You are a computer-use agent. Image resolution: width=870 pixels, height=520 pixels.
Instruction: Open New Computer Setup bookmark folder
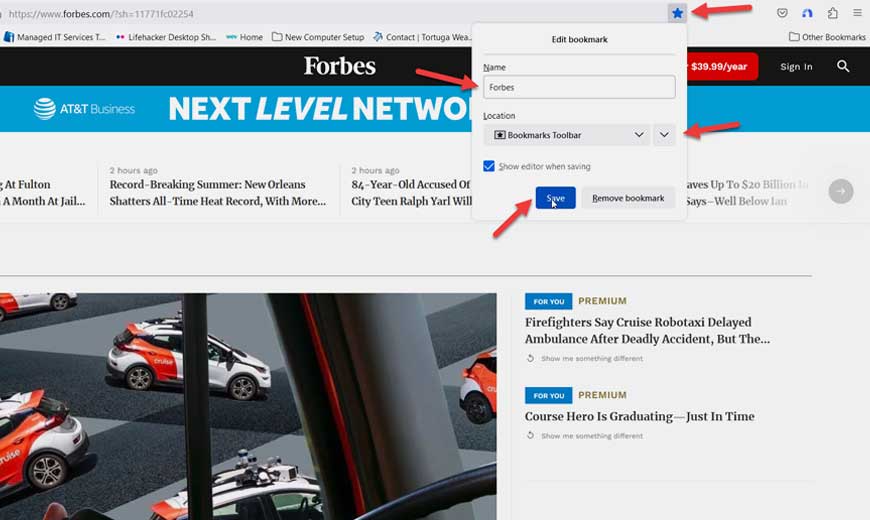point(318,37)
